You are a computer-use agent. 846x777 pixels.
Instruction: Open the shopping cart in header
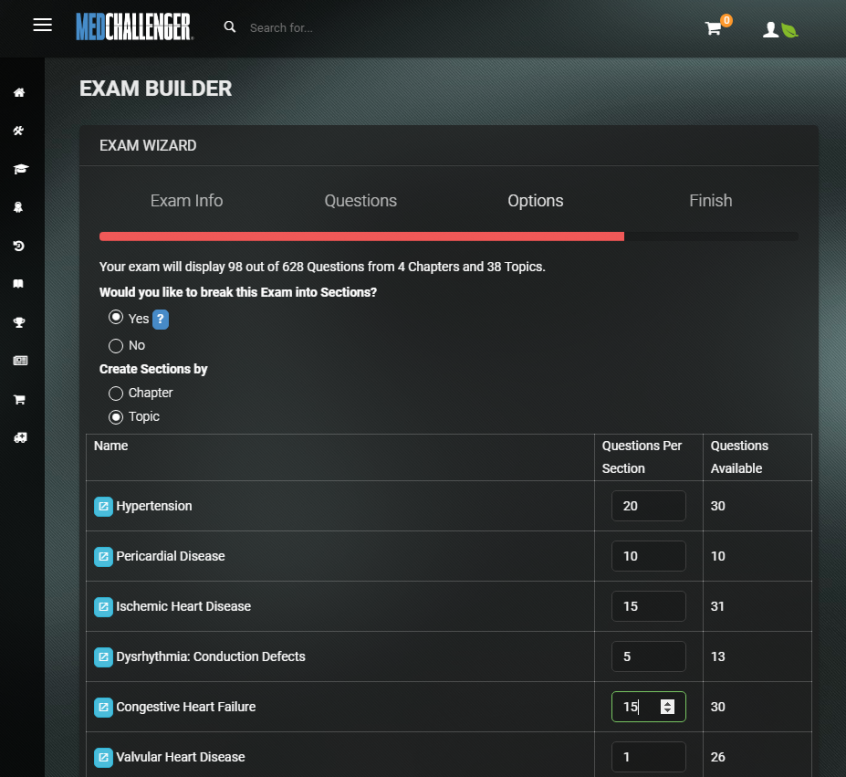pyautogui.click(x=713, y=28)
